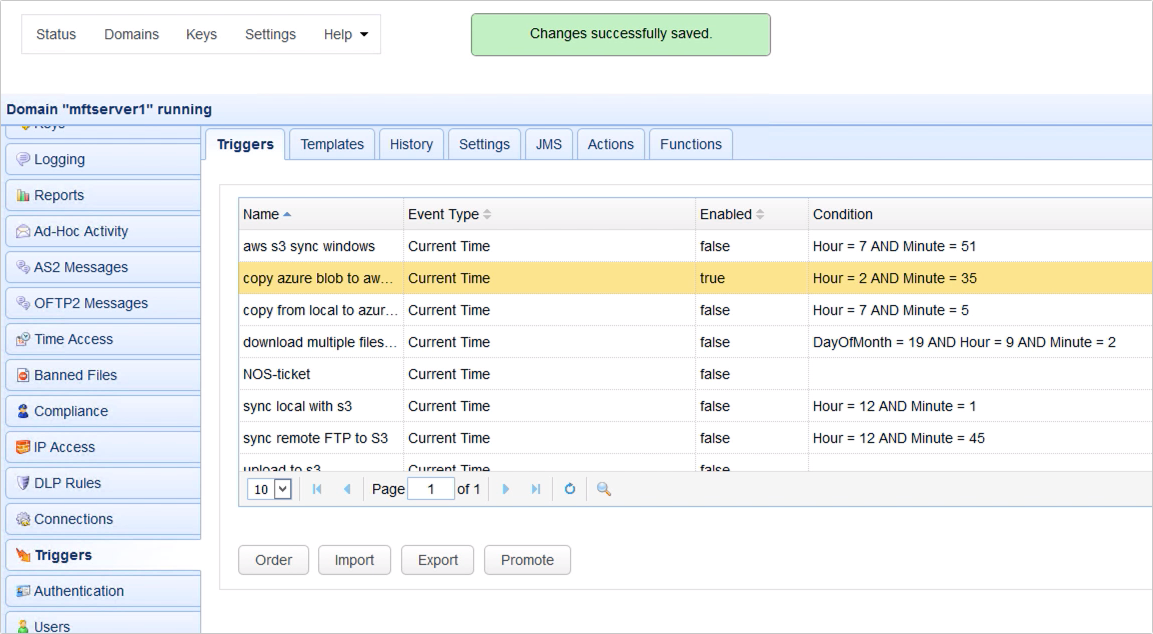Switch to the Templates tab

pos(331,144)
